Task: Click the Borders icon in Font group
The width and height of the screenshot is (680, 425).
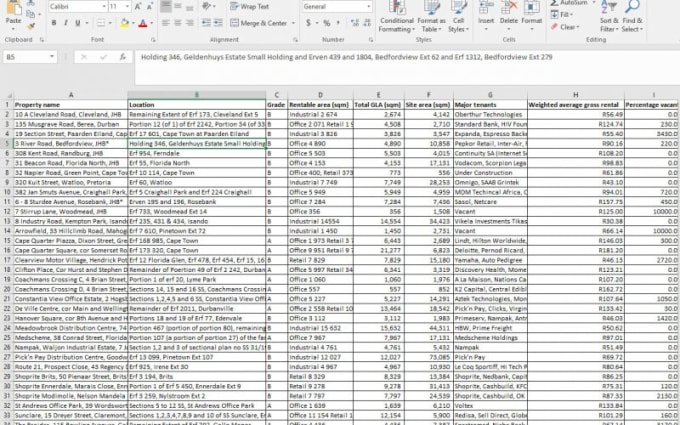Action: [101, 23]
